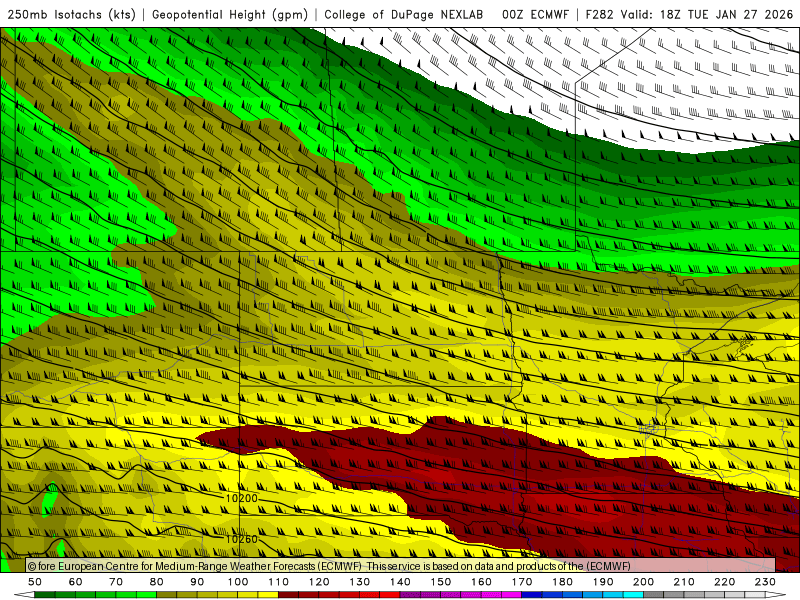Screen dimensions: 800x600
Task: Click the 80 value on the color scale
Action: (x=157, y=582)
